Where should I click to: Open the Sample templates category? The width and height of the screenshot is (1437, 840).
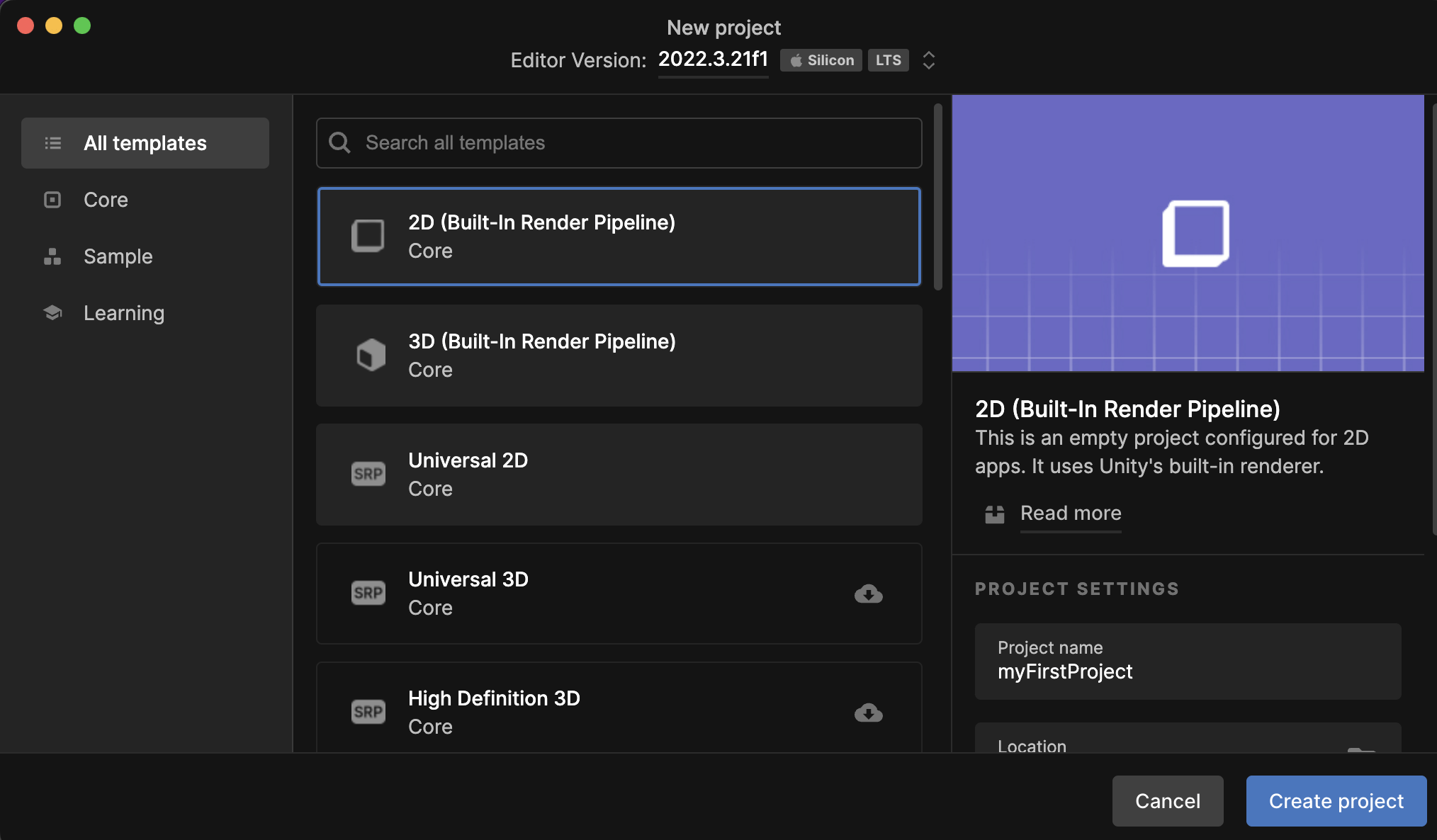click(x=118, y=256)
